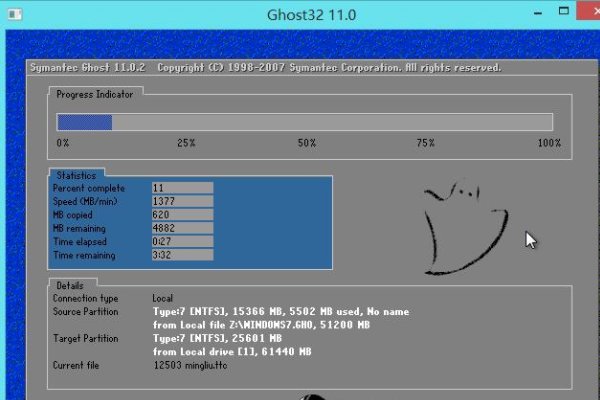Click the Speed (MB/min) label

[x=85, y=201]
